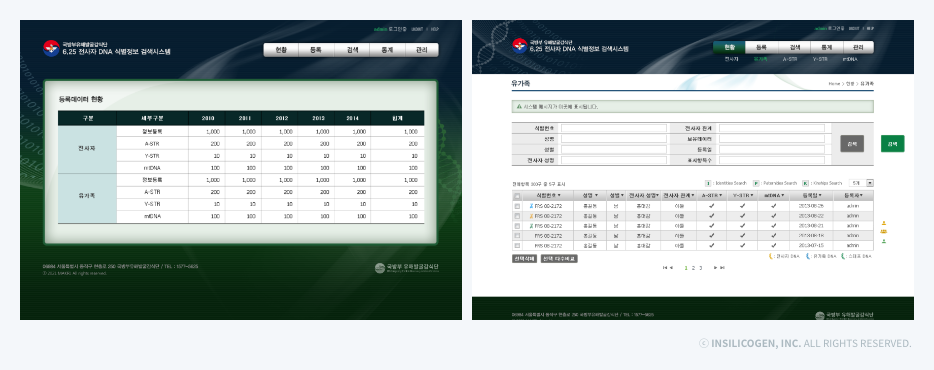Click the green DNA legend icon below the table
This screenshot has height=370, width=934.
[843, 256]
